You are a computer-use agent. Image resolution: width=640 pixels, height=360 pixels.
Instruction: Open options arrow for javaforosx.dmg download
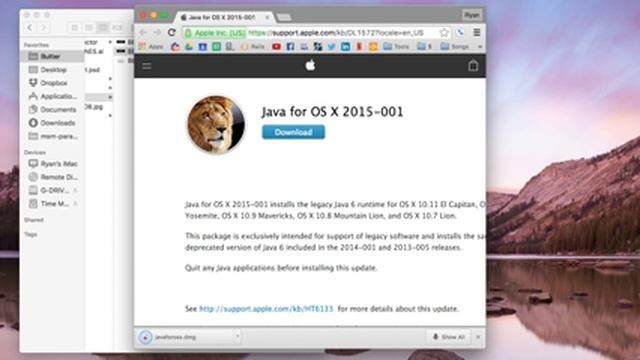point(238,337)
